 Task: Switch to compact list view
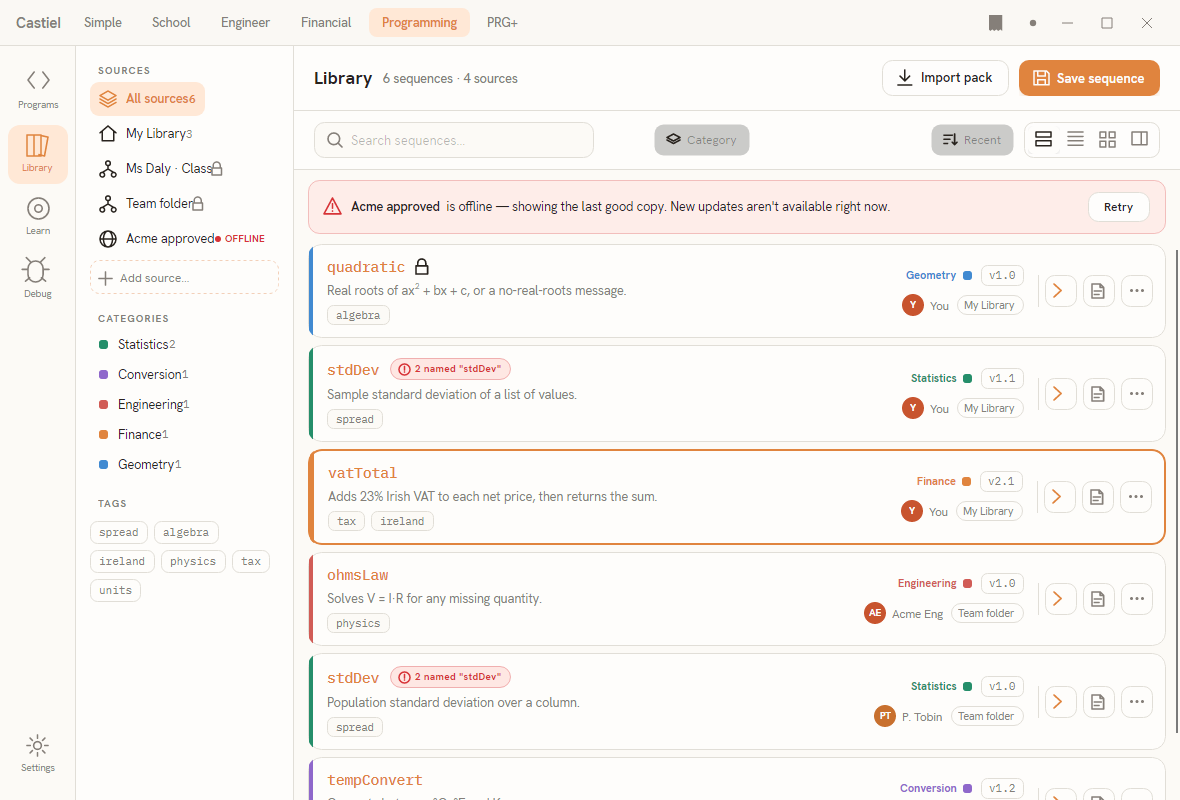pos(1075,139)
